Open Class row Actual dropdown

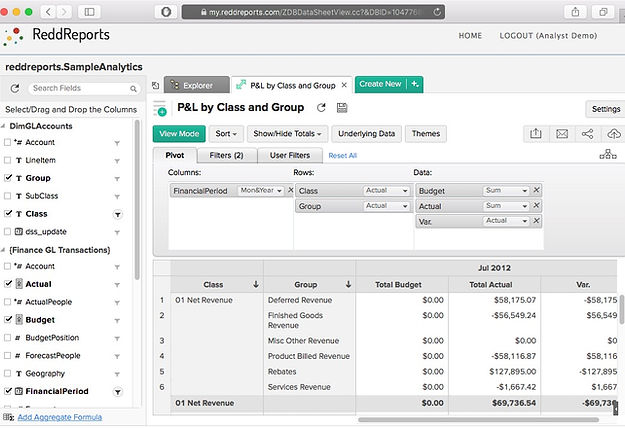tap(386, 190)
